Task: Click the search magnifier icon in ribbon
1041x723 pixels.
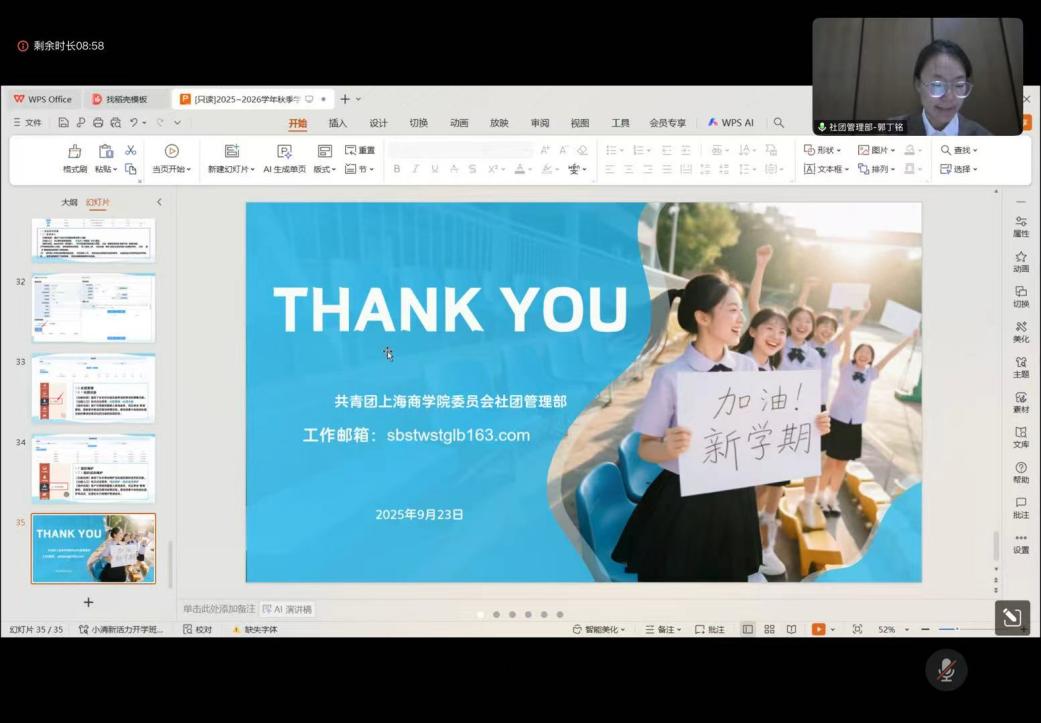Action: click(779, 123)
